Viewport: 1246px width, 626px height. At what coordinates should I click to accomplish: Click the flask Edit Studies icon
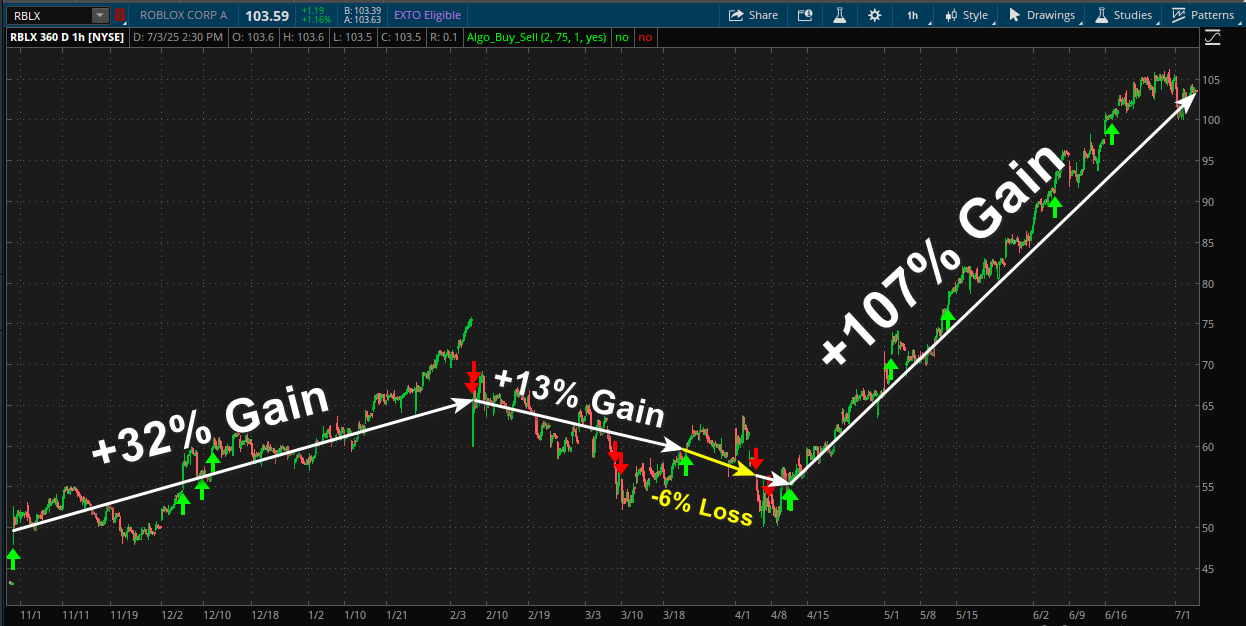click(839, 15)
